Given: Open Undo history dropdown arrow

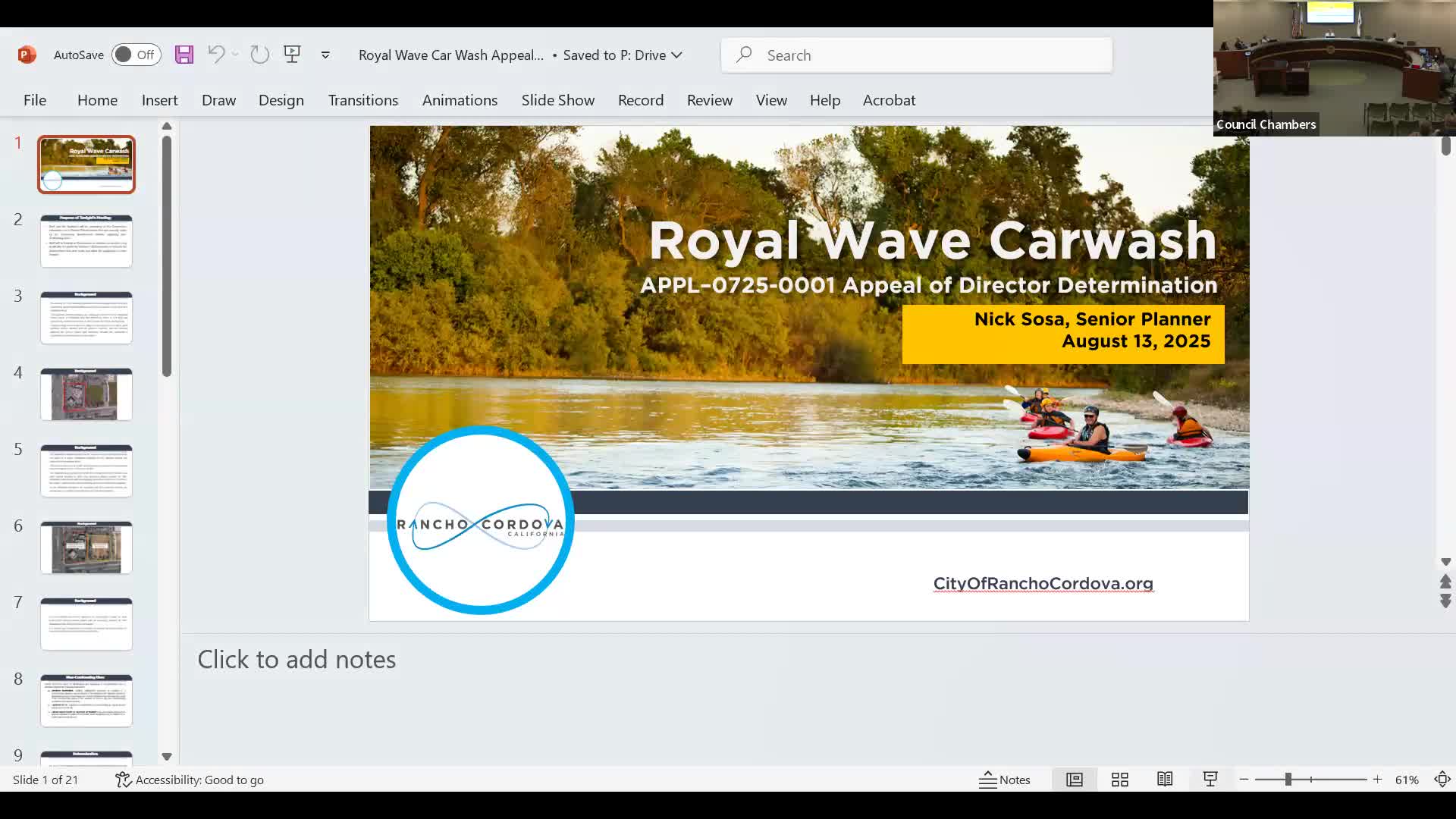Looking at the screenshot, I should [235, 55].
